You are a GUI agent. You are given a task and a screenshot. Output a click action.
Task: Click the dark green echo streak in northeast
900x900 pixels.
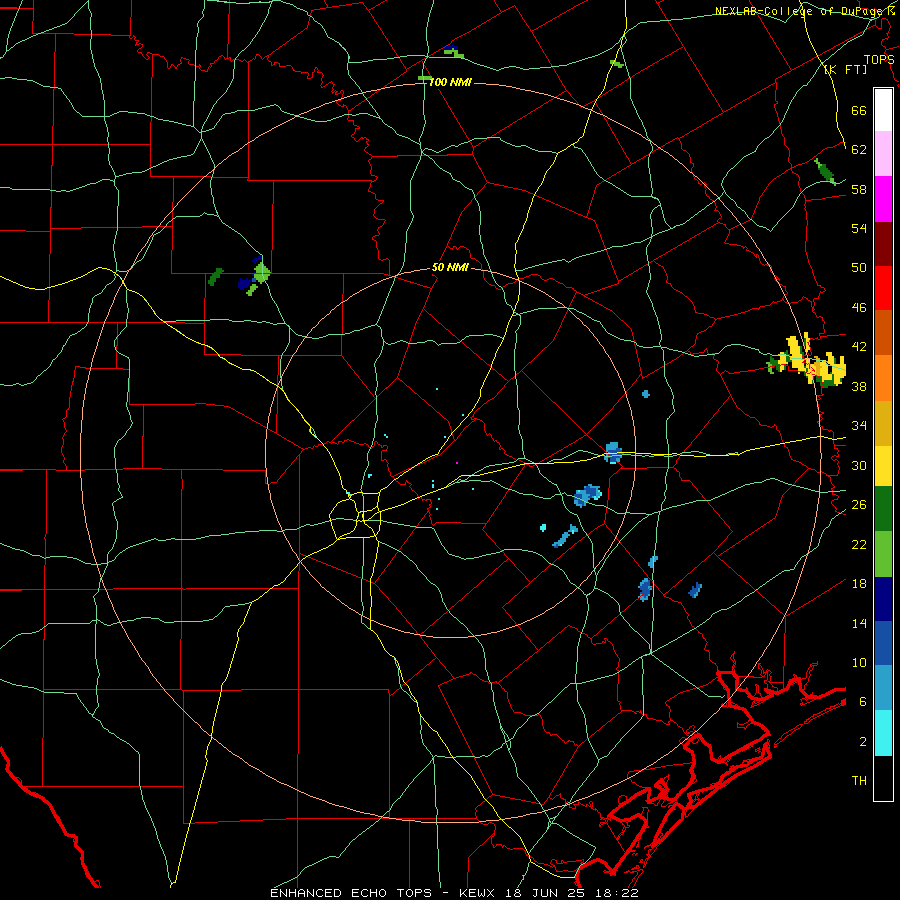(x=825, y=172)
